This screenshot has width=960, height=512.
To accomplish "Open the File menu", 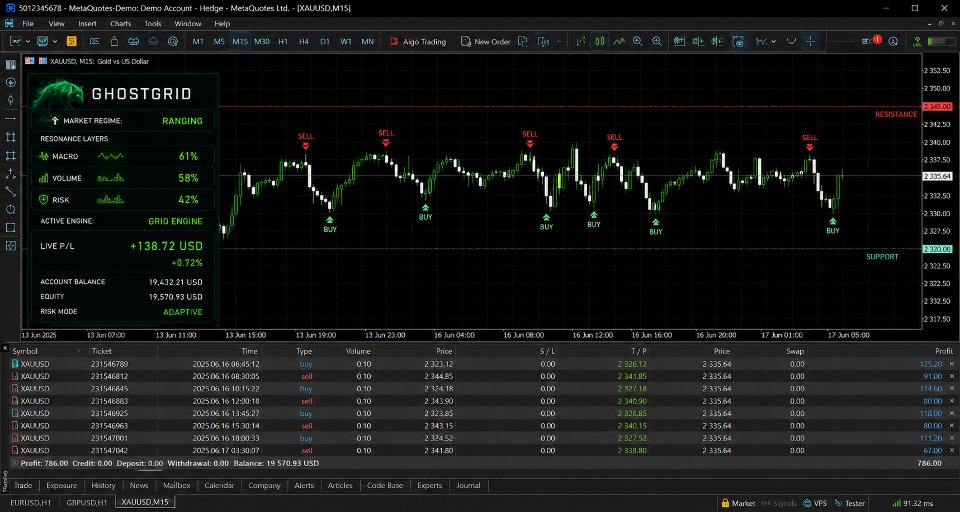I will point(28,23).
